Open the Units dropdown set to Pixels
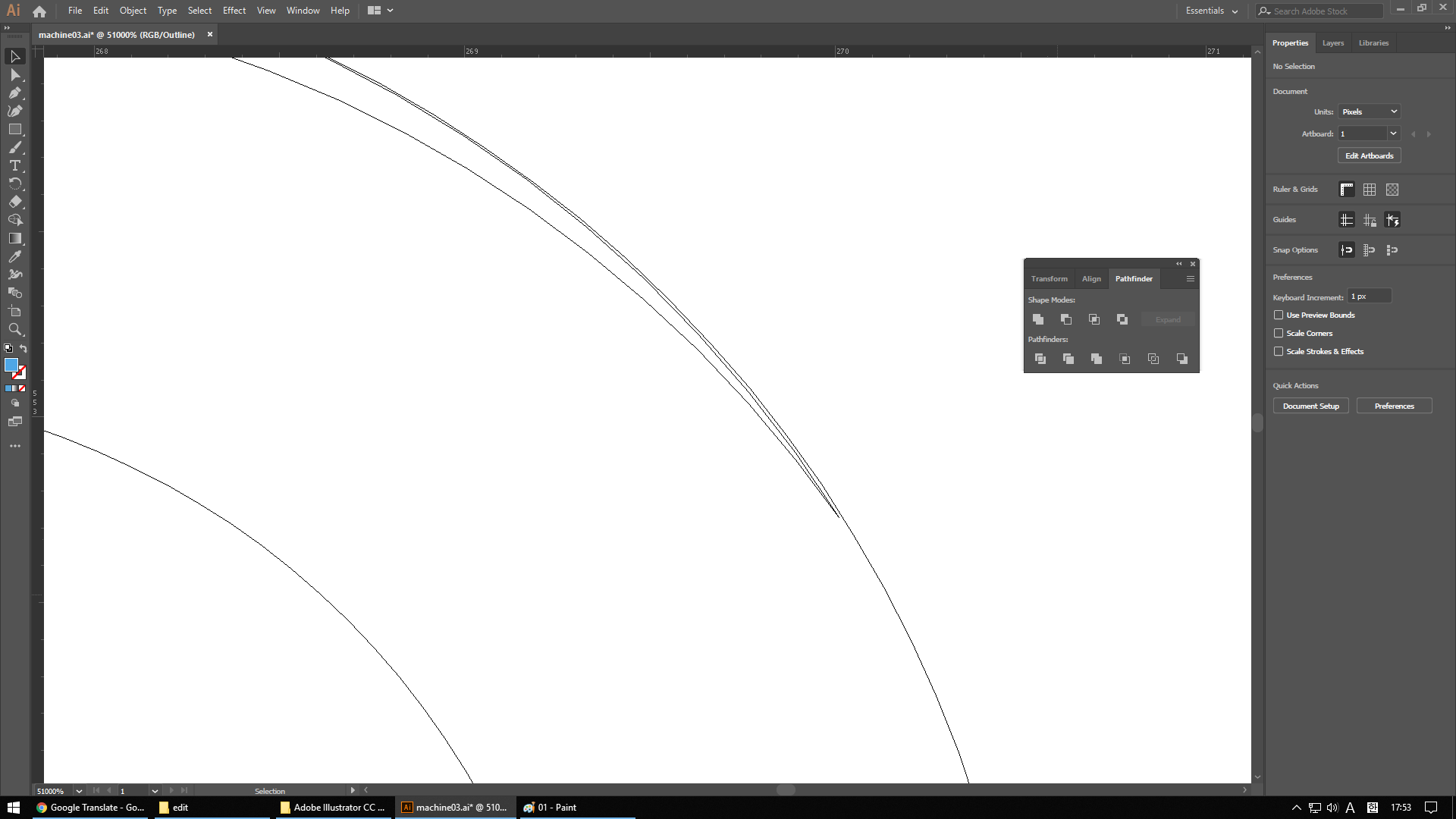This screenshot has width=1456, height=819. (1368, 111)
